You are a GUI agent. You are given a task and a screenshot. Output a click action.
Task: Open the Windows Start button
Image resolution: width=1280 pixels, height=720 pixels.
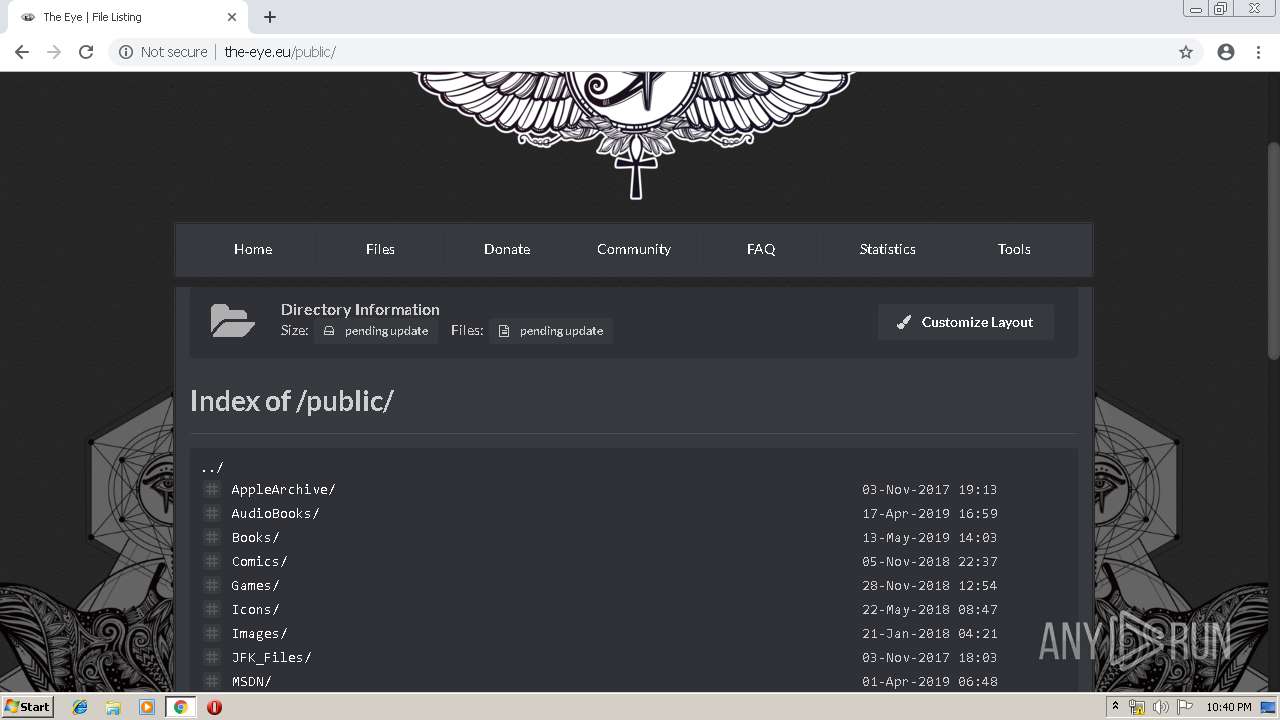pyautogui.click(x=27, y=707)
